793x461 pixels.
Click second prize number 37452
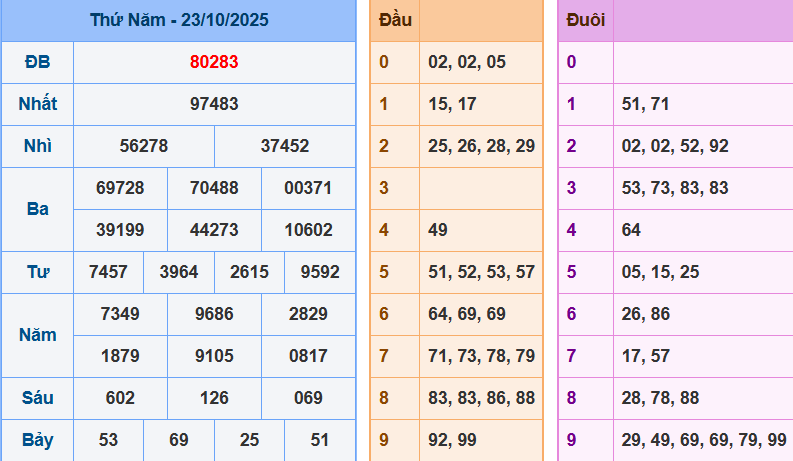coord(285,146)
